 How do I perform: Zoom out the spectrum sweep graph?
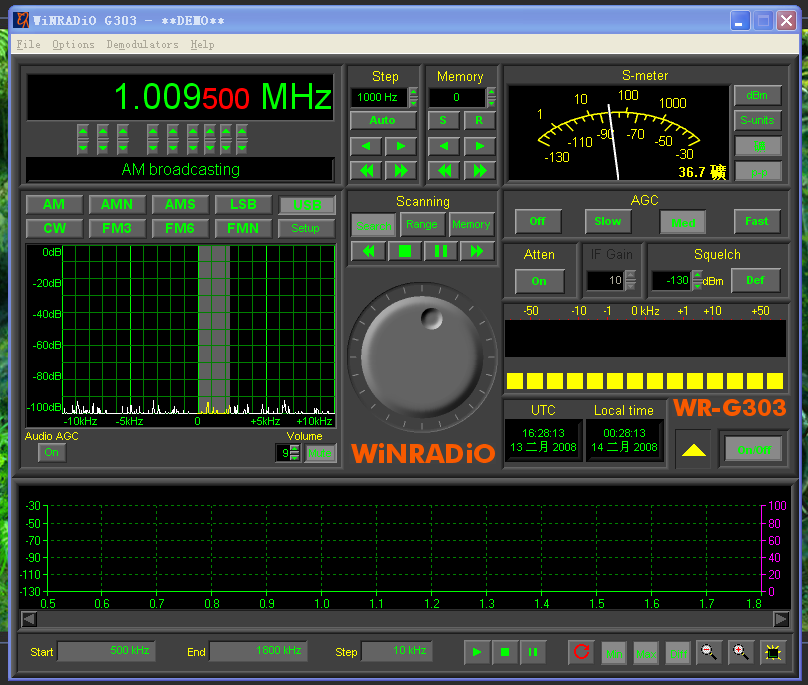[709, 653]
